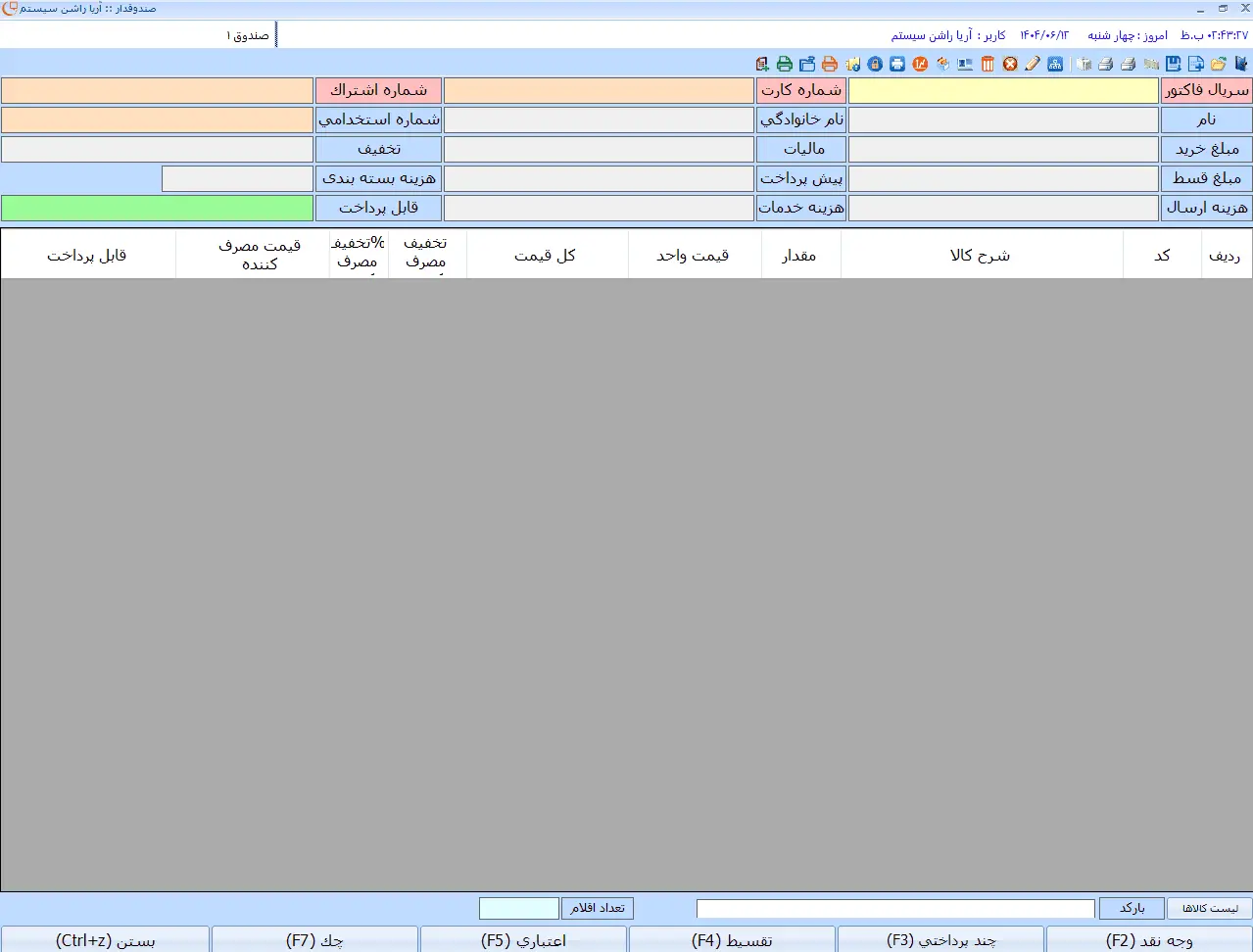The height and width of the screenshot is (952, 1253).
Task: Open the orange chart report icon
Action: click(x=920, y=64)
